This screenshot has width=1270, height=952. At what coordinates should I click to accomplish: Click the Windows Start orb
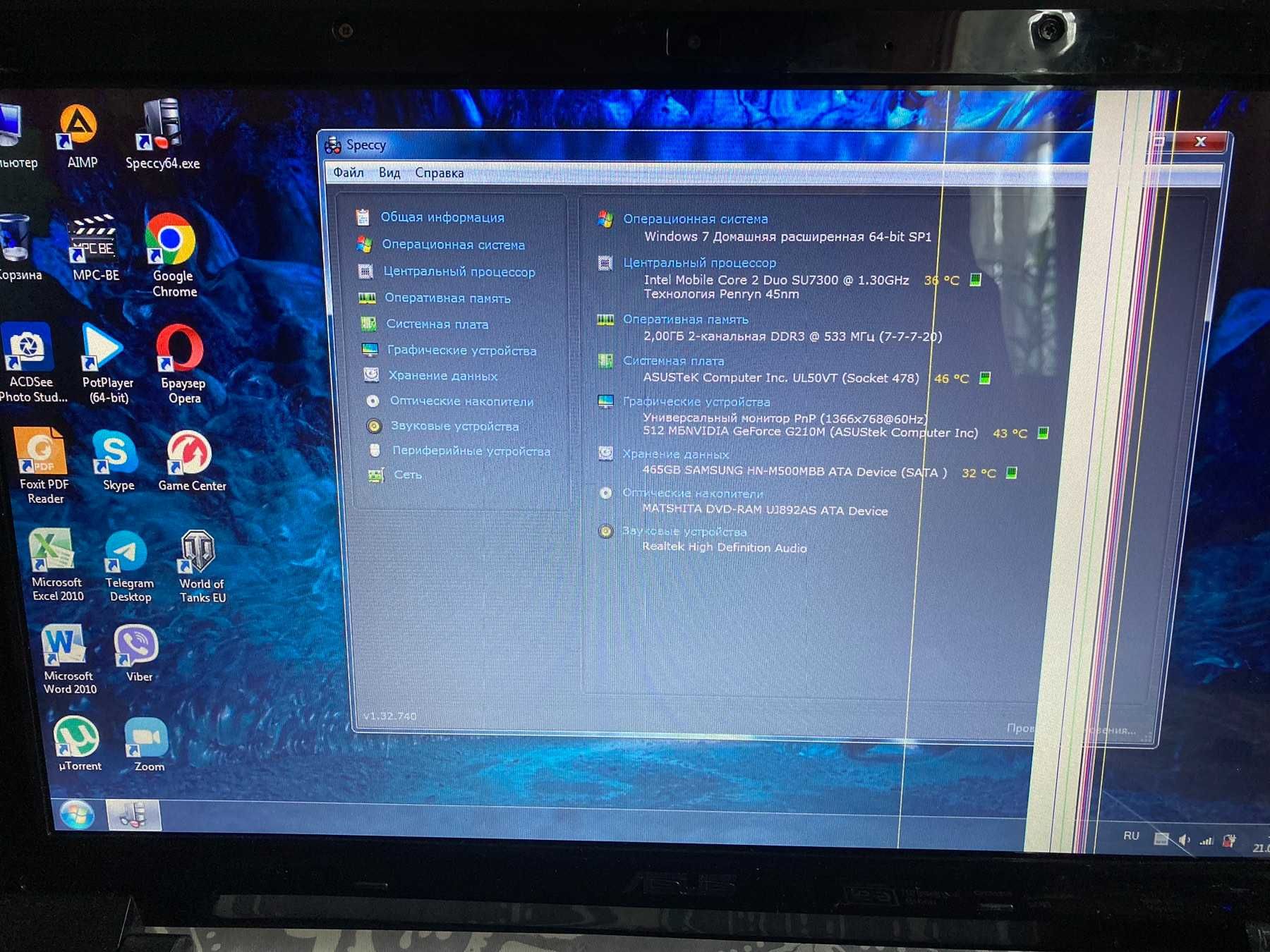point(76,815)
